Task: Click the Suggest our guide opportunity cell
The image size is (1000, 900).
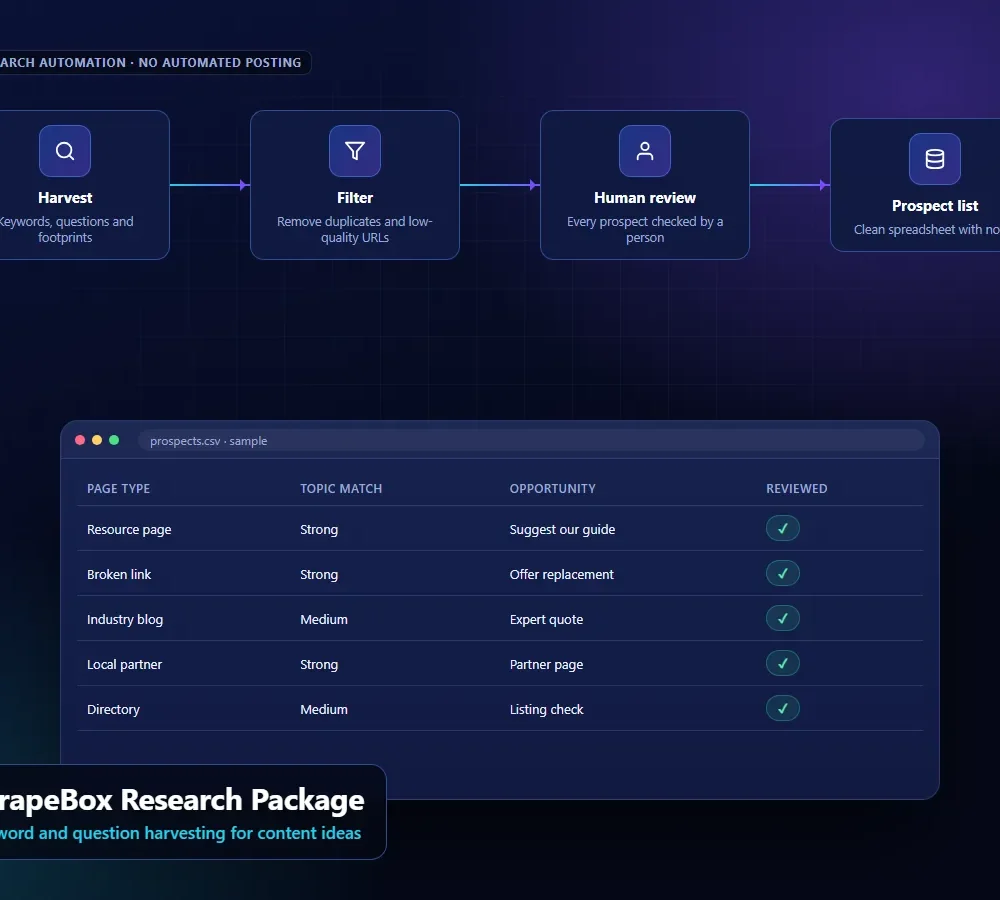Action: point(562,529)
